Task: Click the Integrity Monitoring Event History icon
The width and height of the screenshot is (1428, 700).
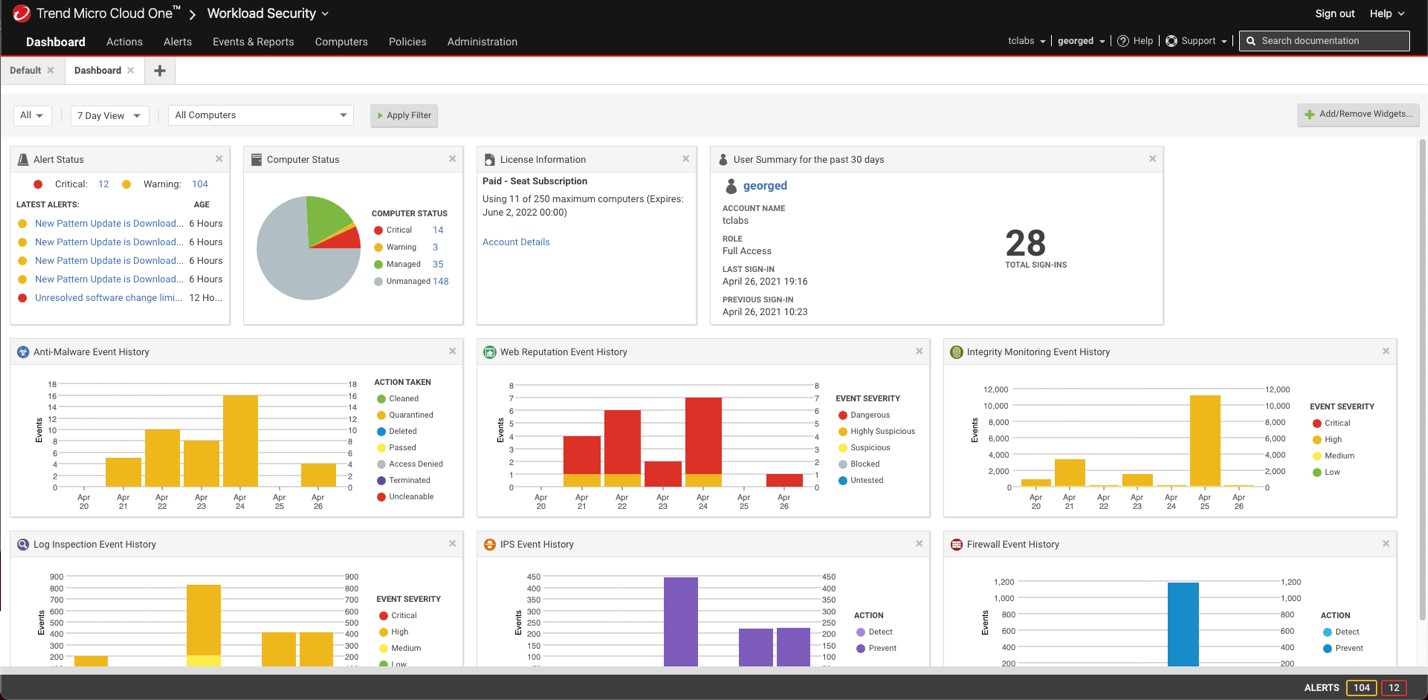Action: (x=956, y=352)
